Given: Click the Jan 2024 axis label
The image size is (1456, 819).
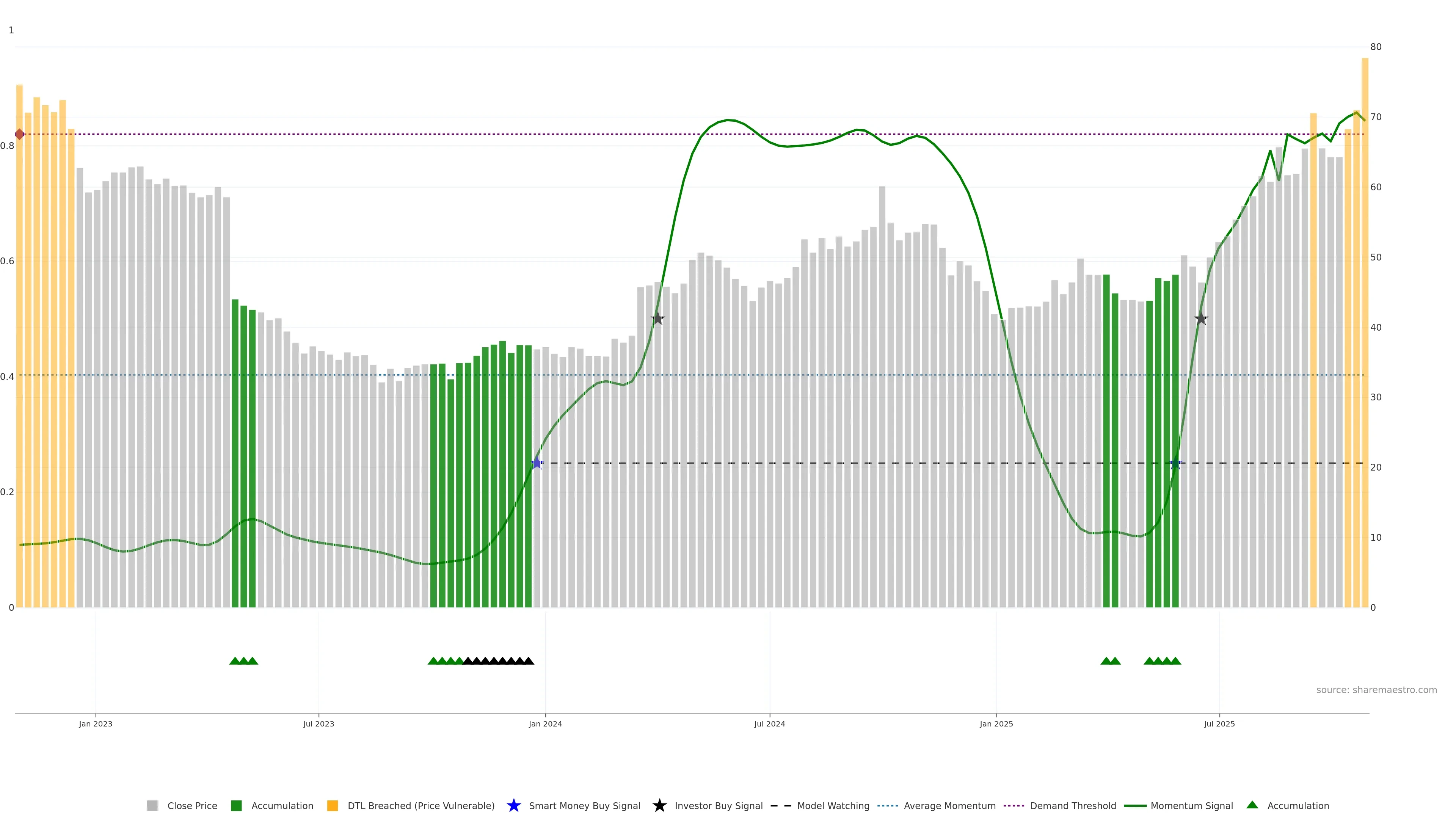Looking at the screenshot, I should [545, 723].
